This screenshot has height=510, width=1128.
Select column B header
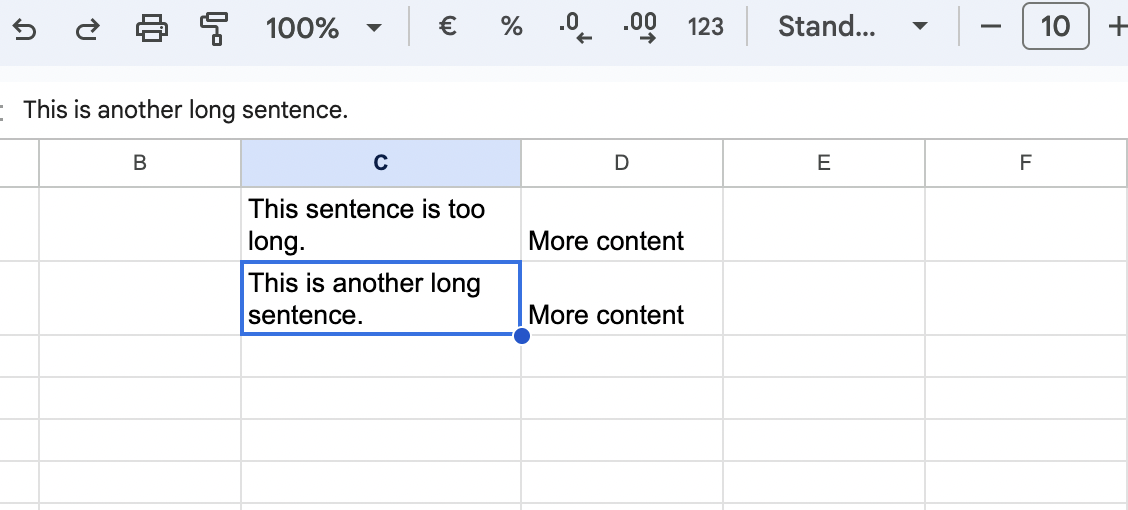point(140,163)
